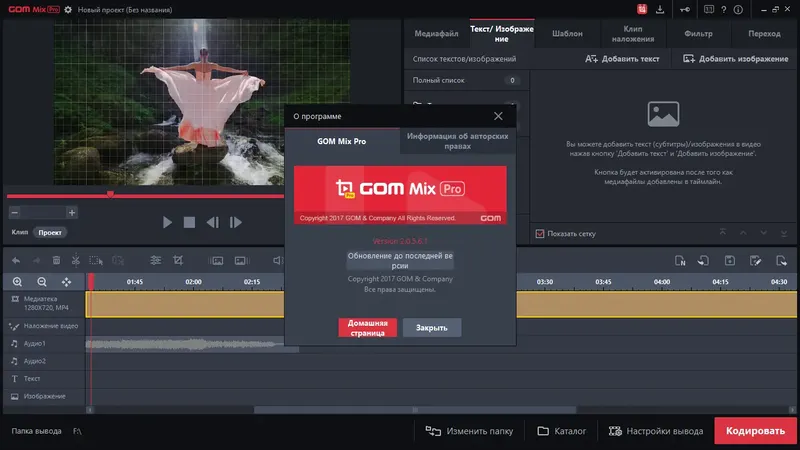Move item to bottom double-chevron down

pos(784,233)
